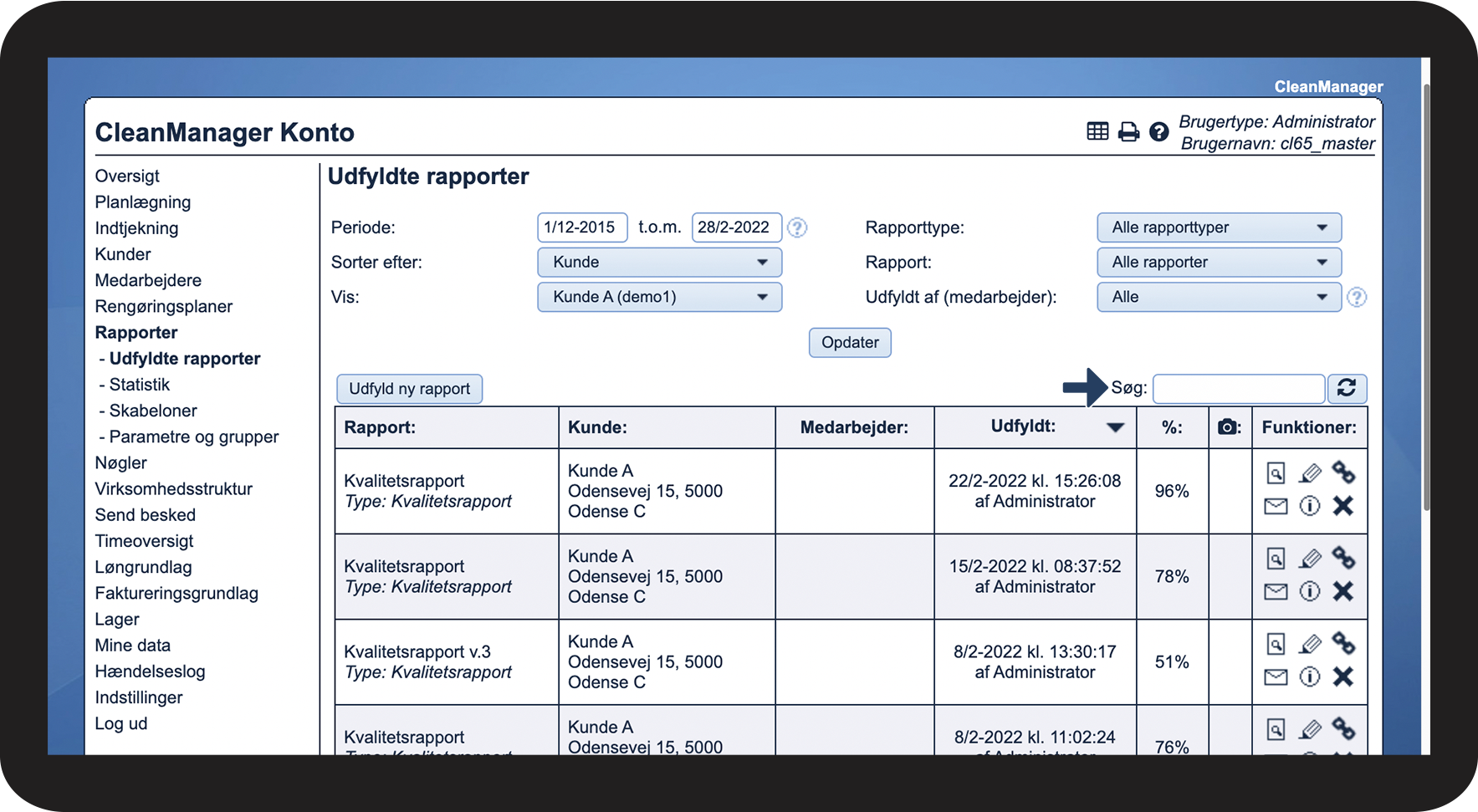The height and width of the screenshot is (812, 1478).
Task: Delete the 78% report with X icon
Action: (1343, 591)
